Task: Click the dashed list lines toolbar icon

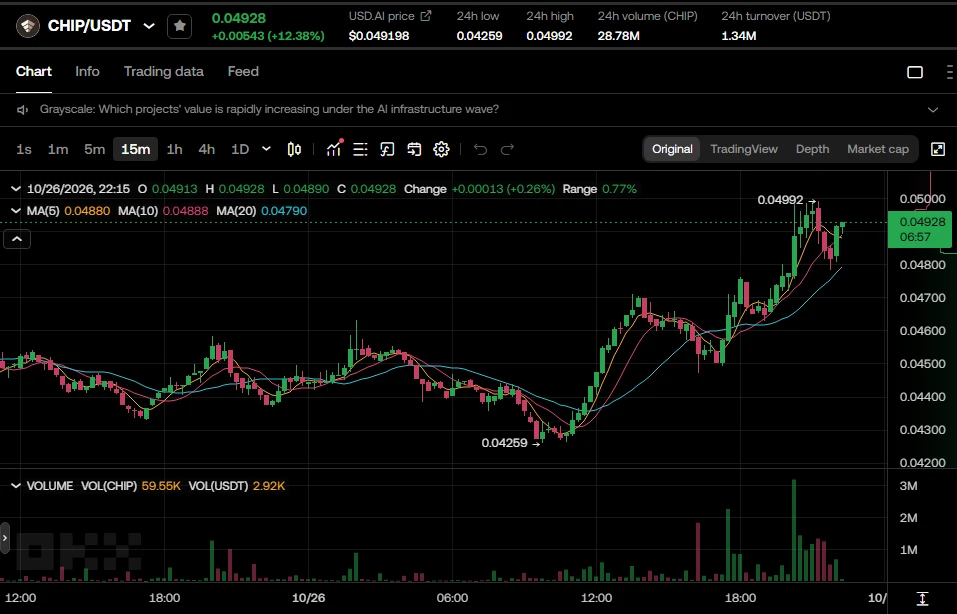Action: click(x=360, y=149)
